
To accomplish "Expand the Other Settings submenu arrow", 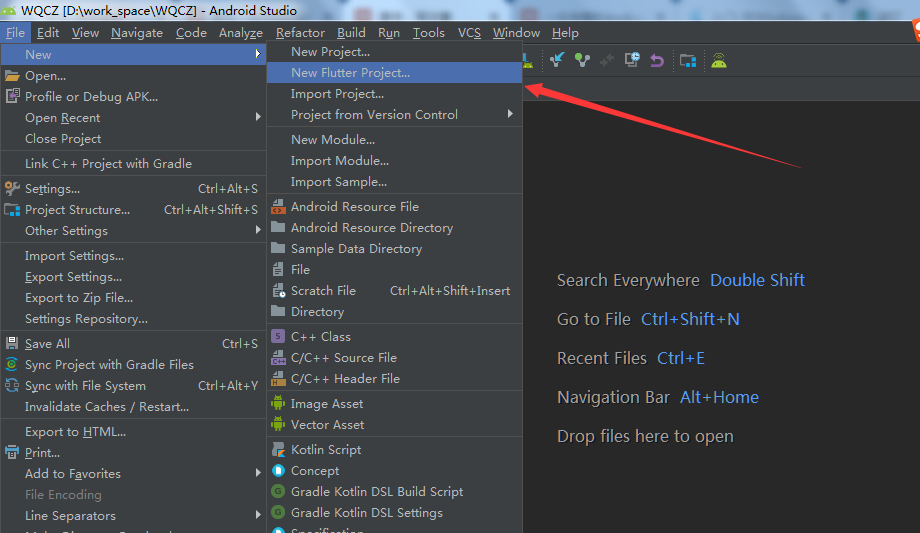I will [258, 230].
